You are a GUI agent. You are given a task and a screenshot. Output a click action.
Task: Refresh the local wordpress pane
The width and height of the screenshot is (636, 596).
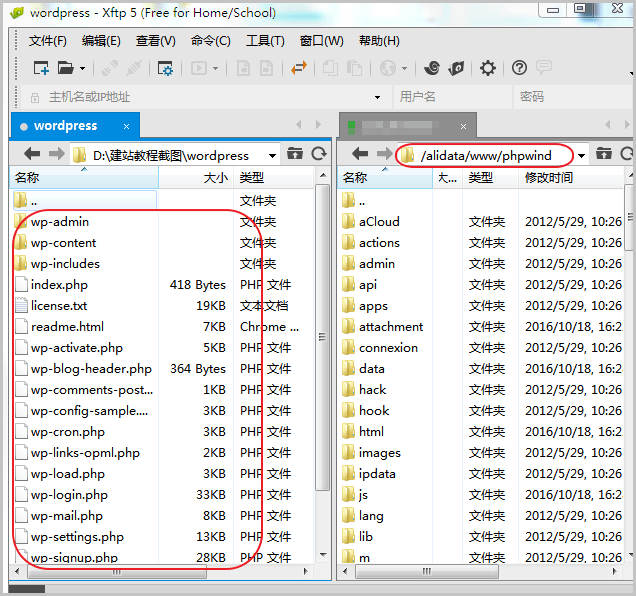[319, 154]
